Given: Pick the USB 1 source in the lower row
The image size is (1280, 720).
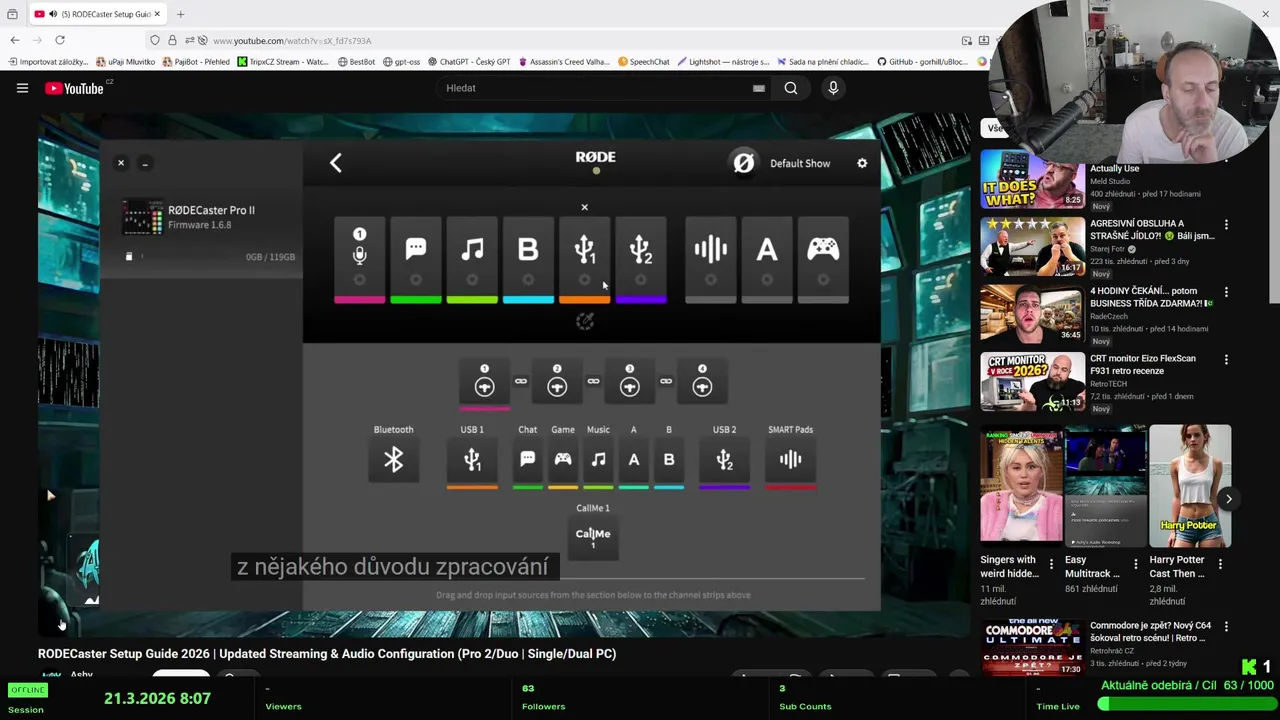Looking at the screenshot, I should [x=472, y=461].
